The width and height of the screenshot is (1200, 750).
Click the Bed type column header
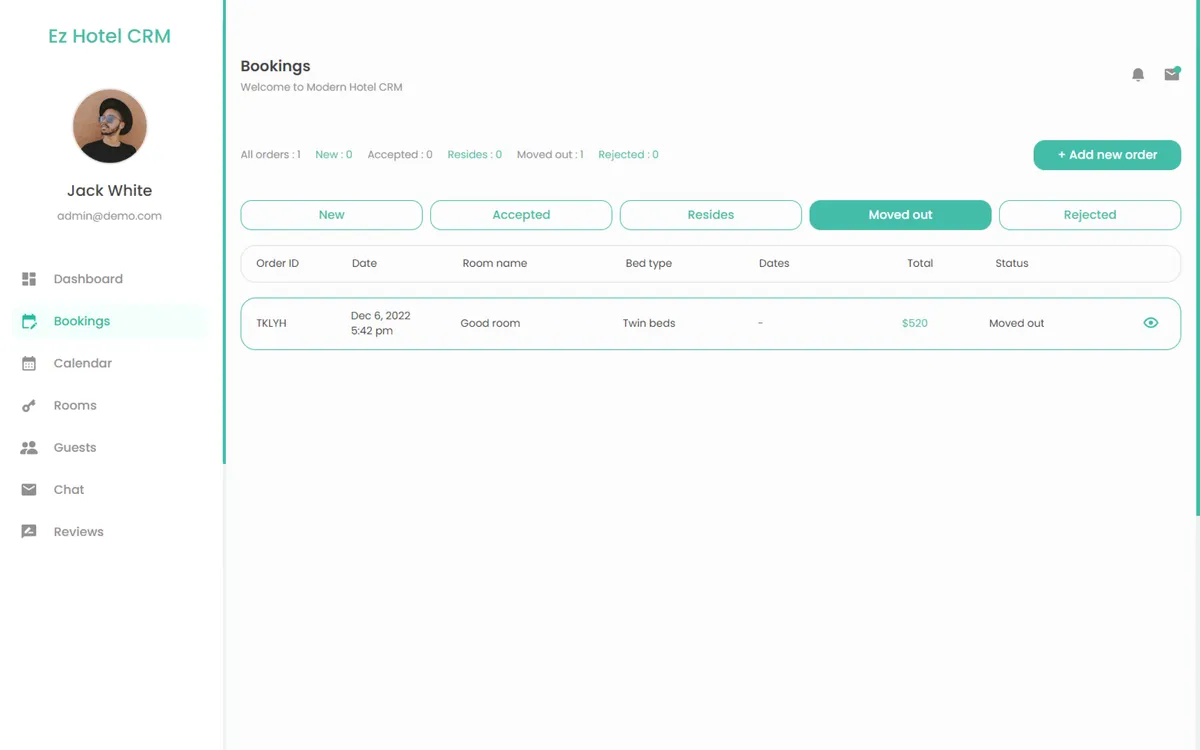click(x=648, y=264)
